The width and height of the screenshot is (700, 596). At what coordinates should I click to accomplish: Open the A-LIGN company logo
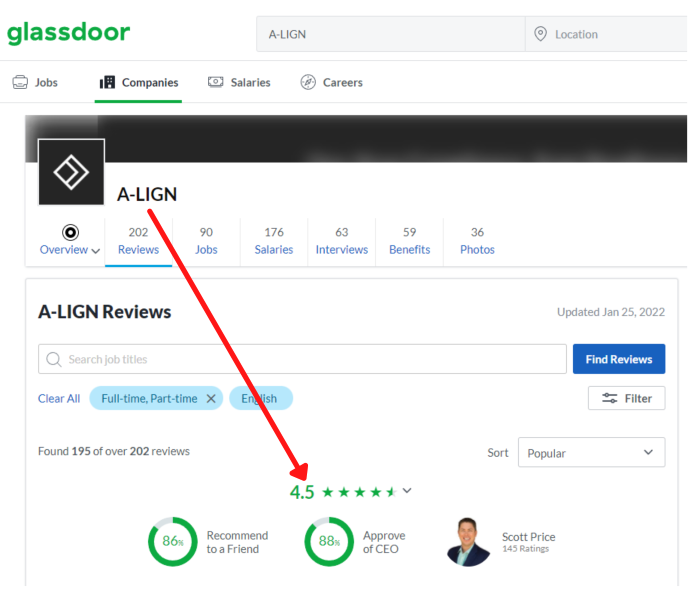(71, 172)
